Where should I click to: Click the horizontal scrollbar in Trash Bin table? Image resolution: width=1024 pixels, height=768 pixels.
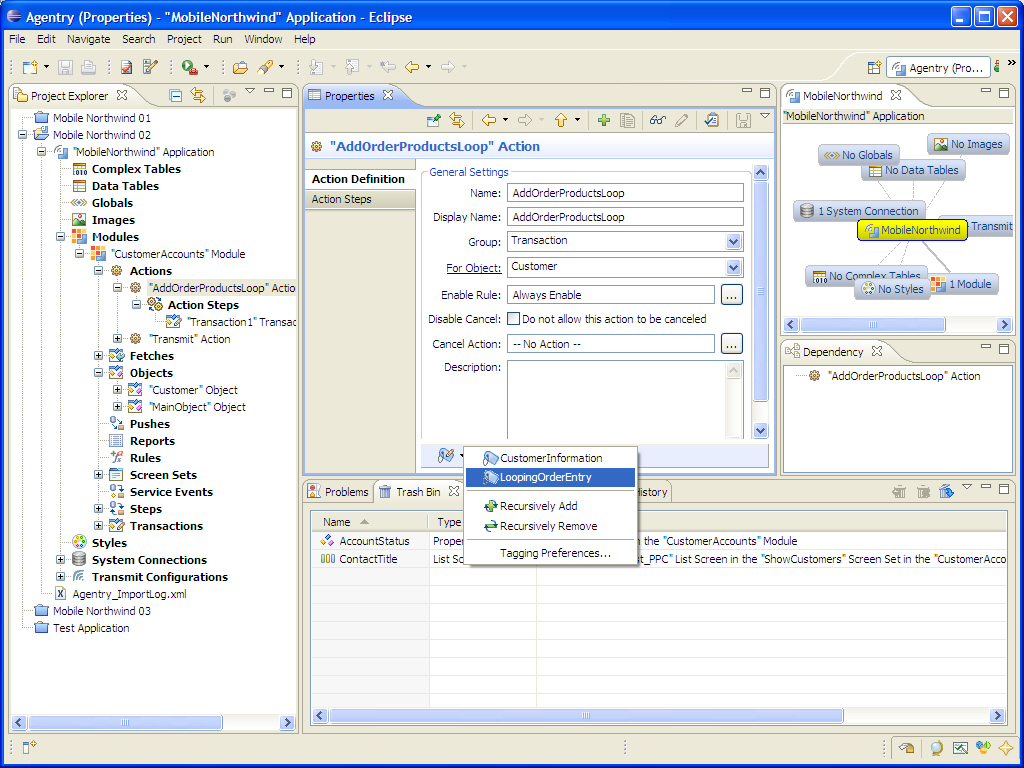click(586, 716)
